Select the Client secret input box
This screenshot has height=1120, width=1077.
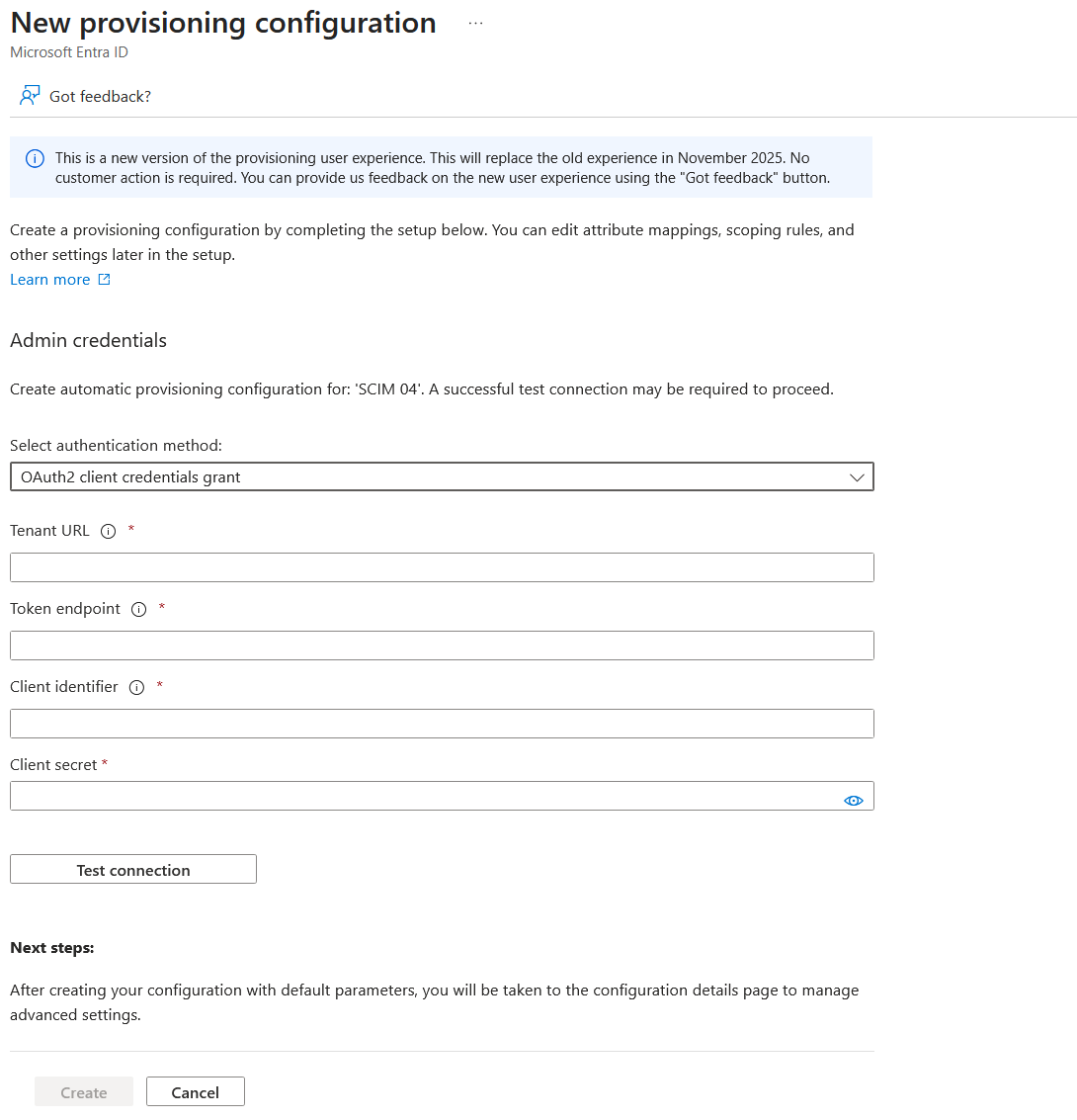(x=425, y=796)
